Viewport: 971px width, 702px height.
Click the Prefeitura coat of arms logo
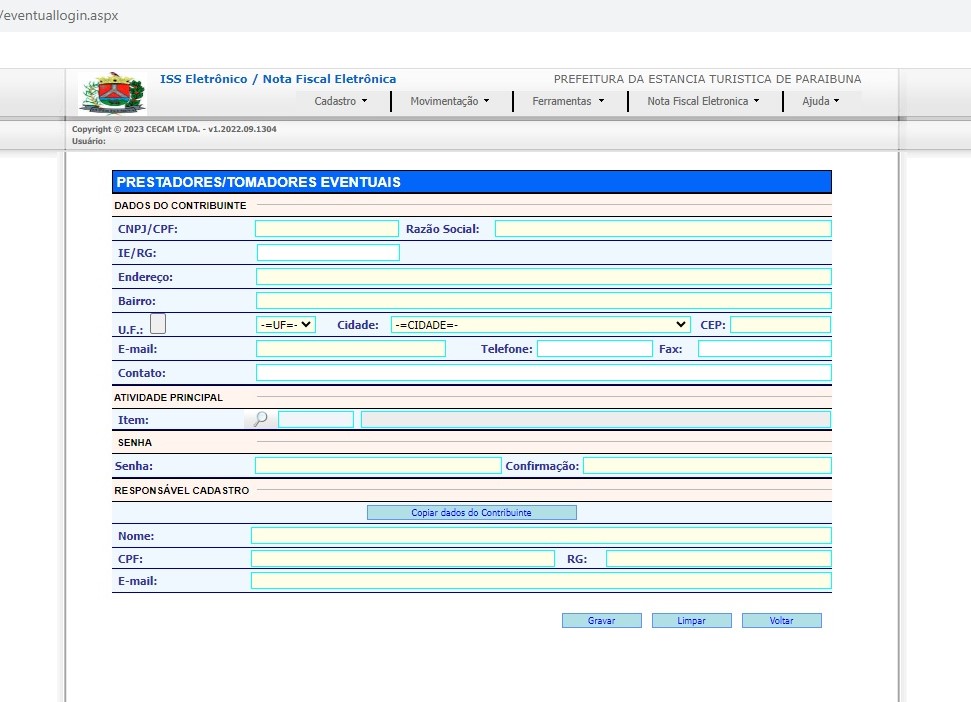pyautogui.click(x=113, y=93)
